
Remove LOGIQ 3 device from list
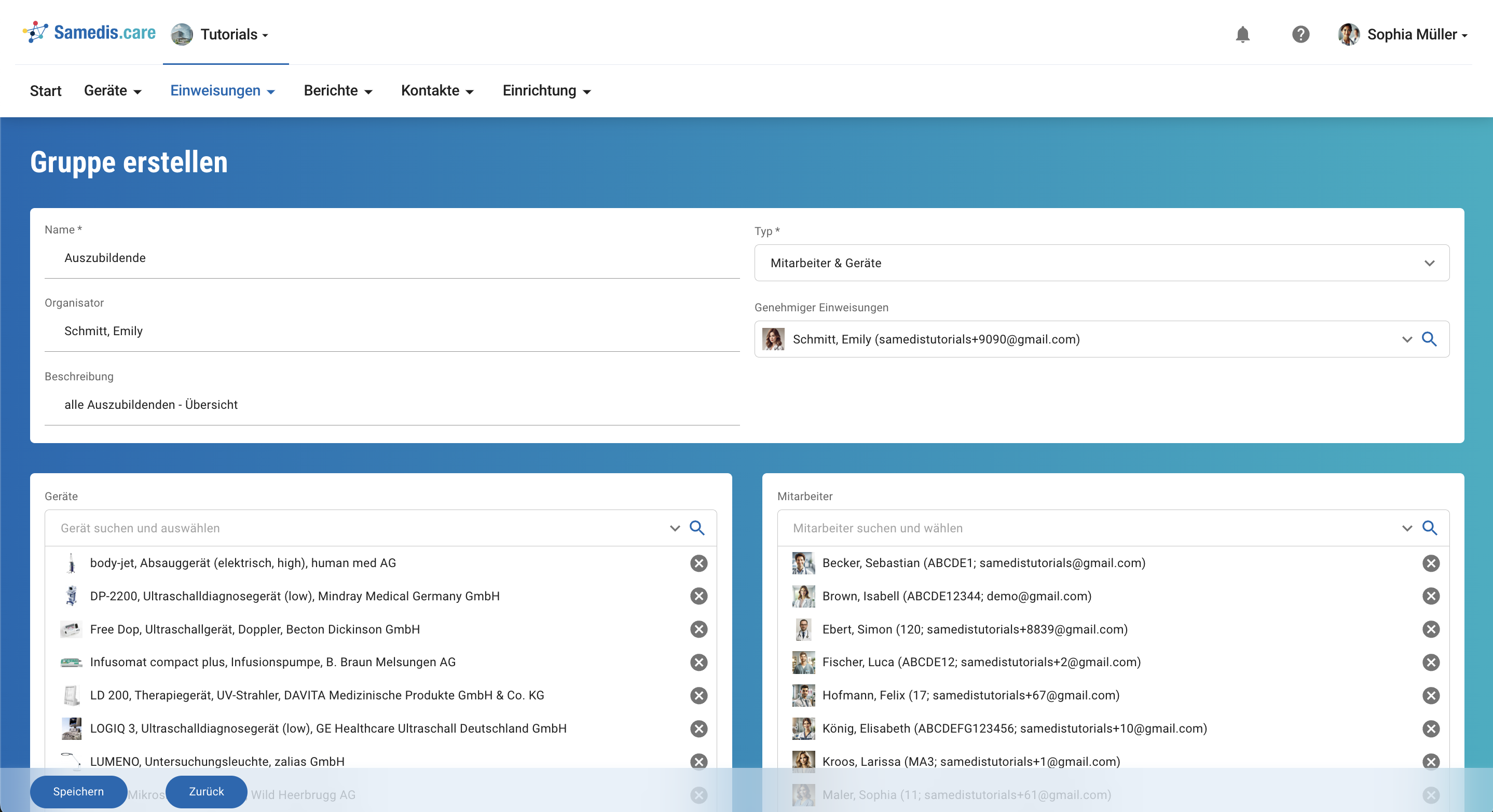tap(699, 728)
